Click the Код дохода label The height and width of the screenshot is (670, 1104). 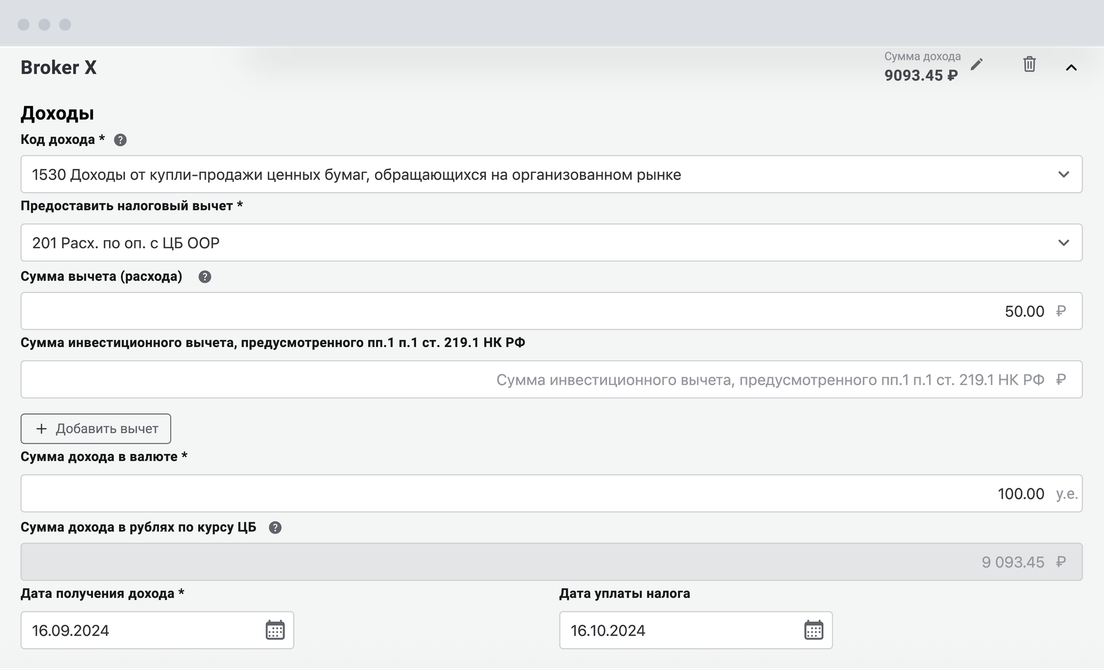click(x=63, y=139)
